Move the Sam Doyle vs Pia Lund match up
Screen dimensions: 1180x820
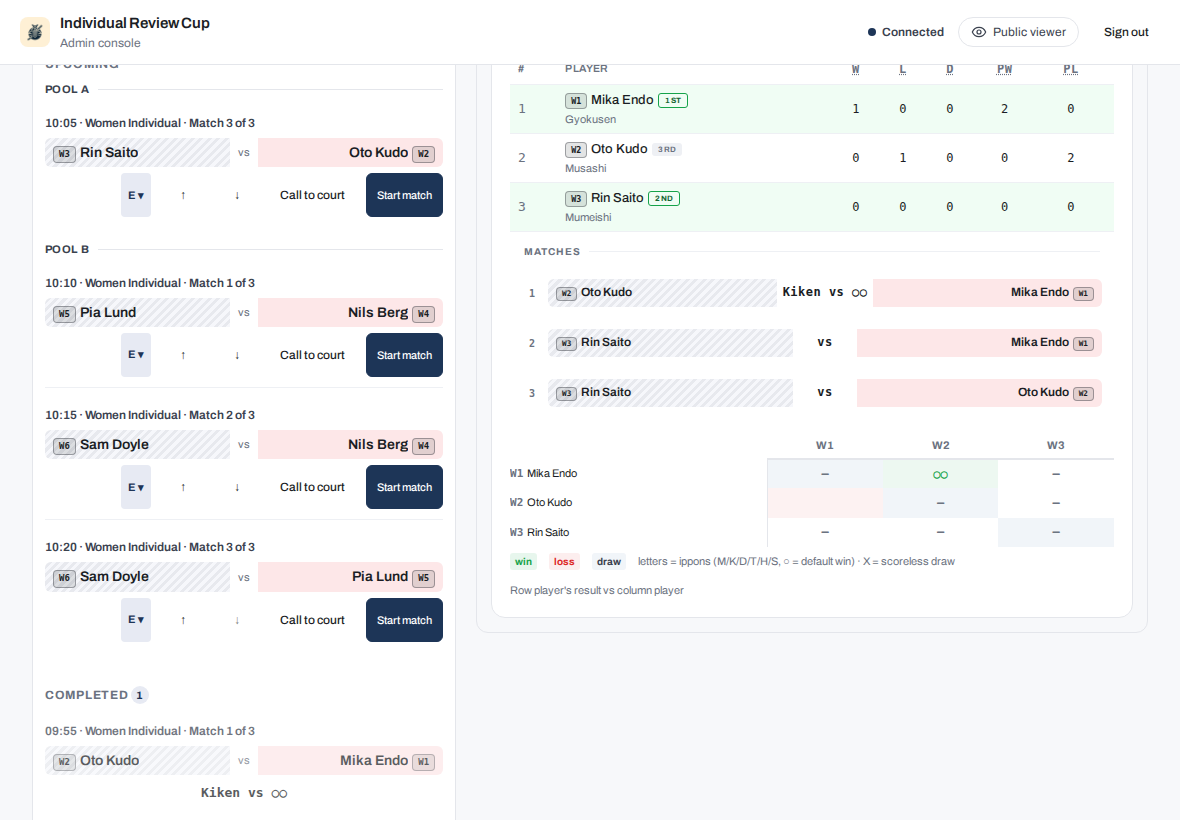pyautogui.click(x=183, y=620)
